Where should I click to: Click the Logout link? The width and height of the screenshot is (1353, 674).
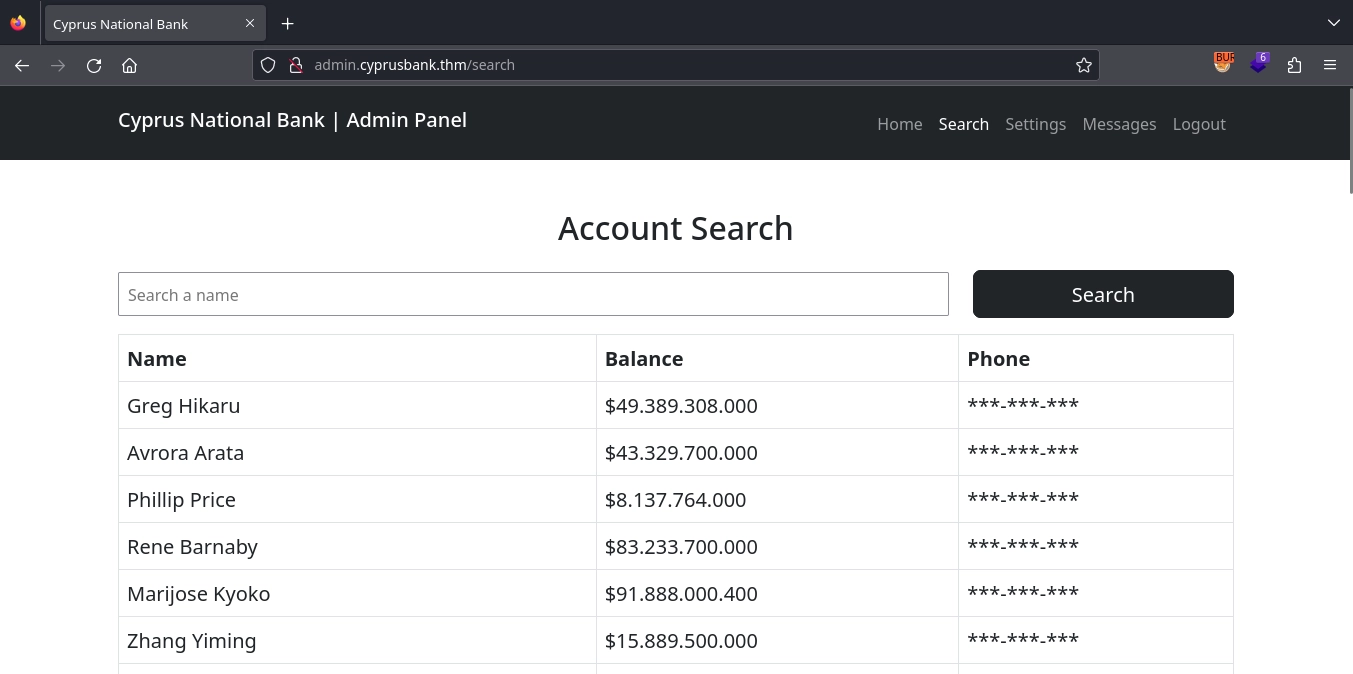point(1198,124)
